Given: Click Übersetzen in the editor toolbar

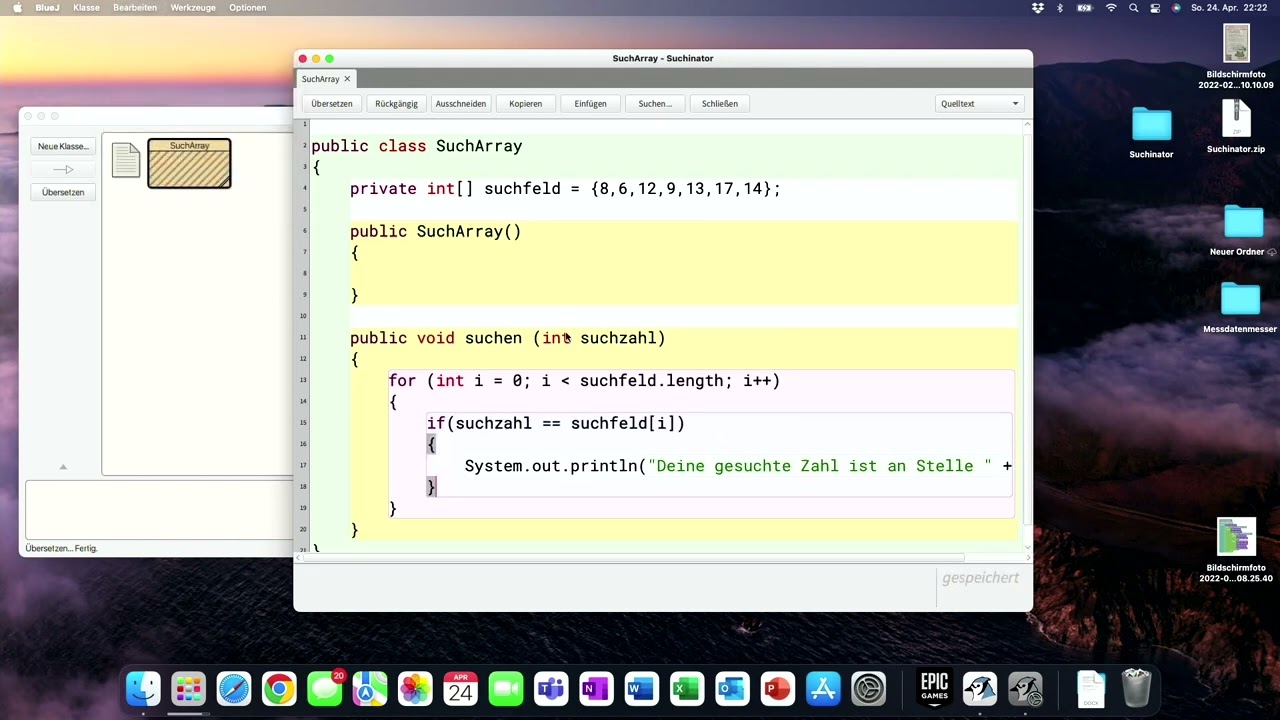Looking at the screenshot, I should coord(331,103).
